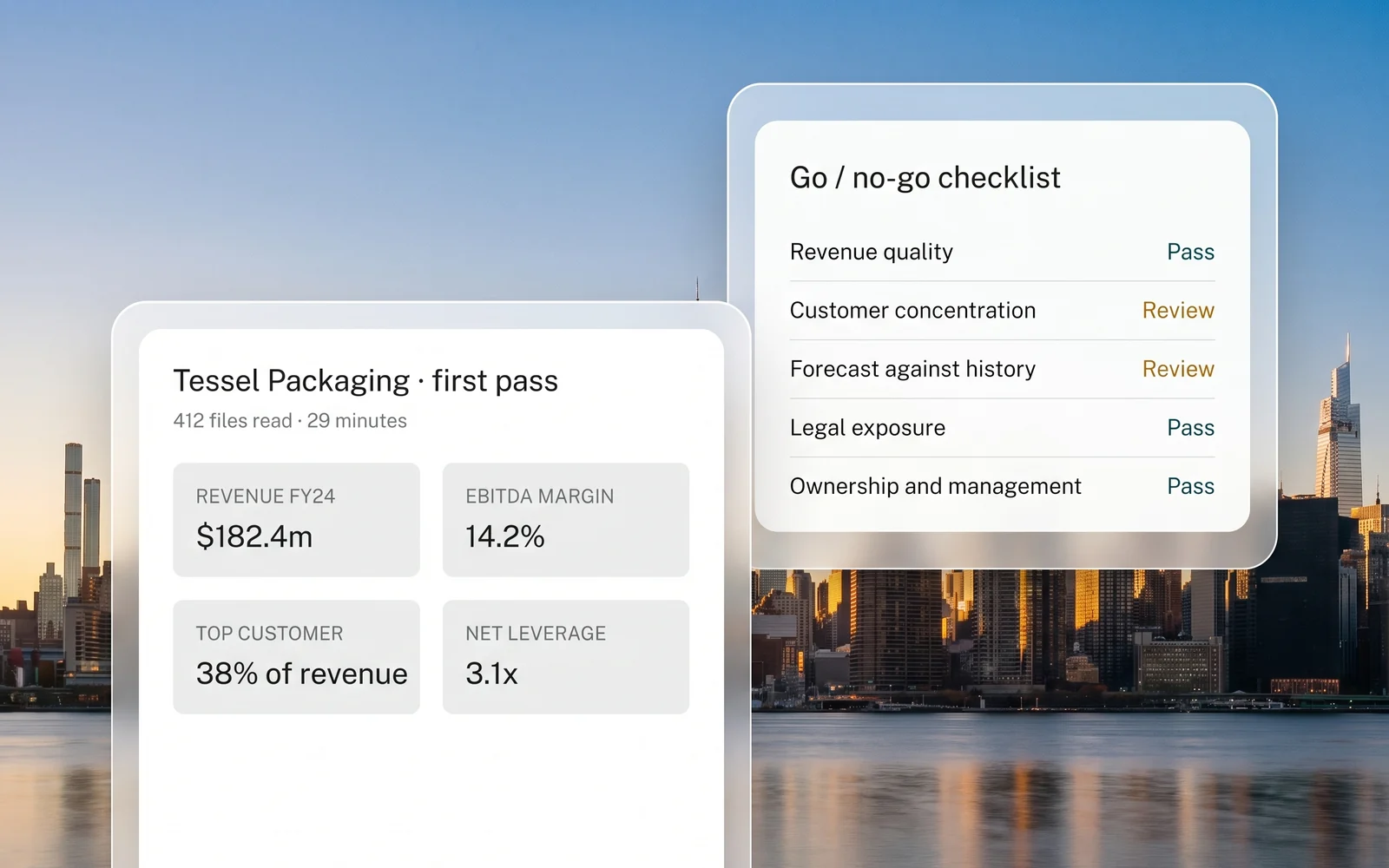The image size is (1389, 868).
Task: Click the "Go / no-go checklist" heading
Action: 925,178
